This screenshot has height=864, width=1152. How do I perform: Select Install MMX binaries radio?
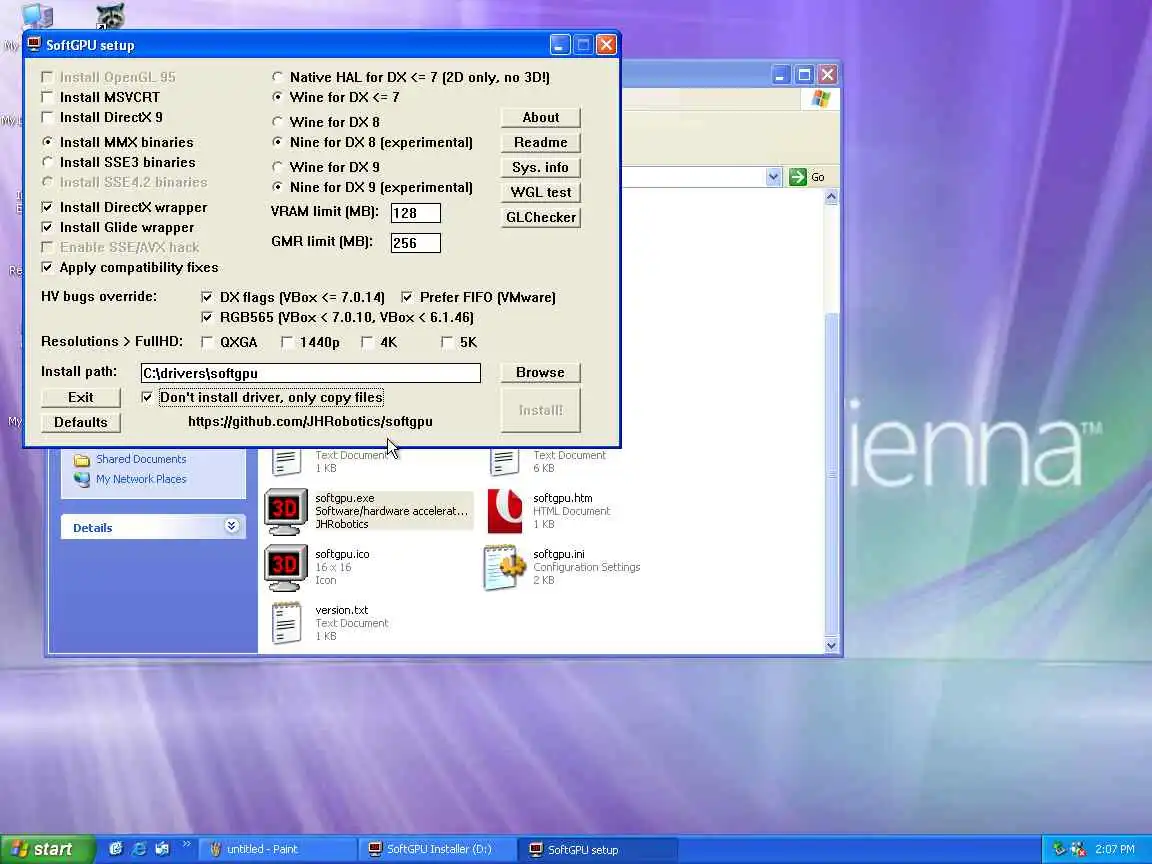coord(48,142)
